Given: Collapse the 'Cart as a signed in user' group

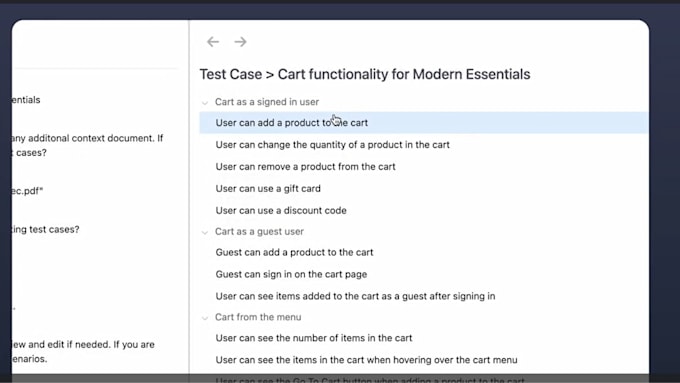Looking at the screenshot, I should [x=205, y=103].
